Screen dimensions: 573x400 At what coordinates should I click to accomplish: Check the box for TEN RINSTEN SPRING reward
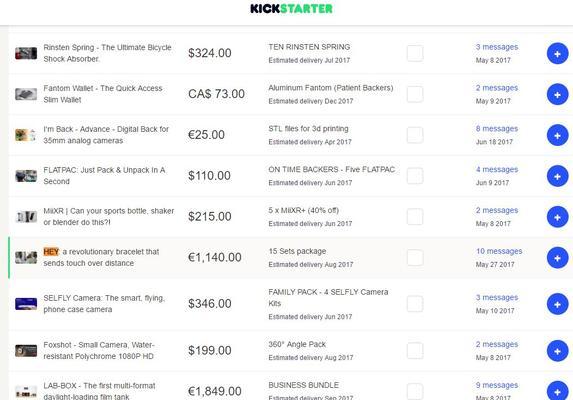(x=415, y=53)
